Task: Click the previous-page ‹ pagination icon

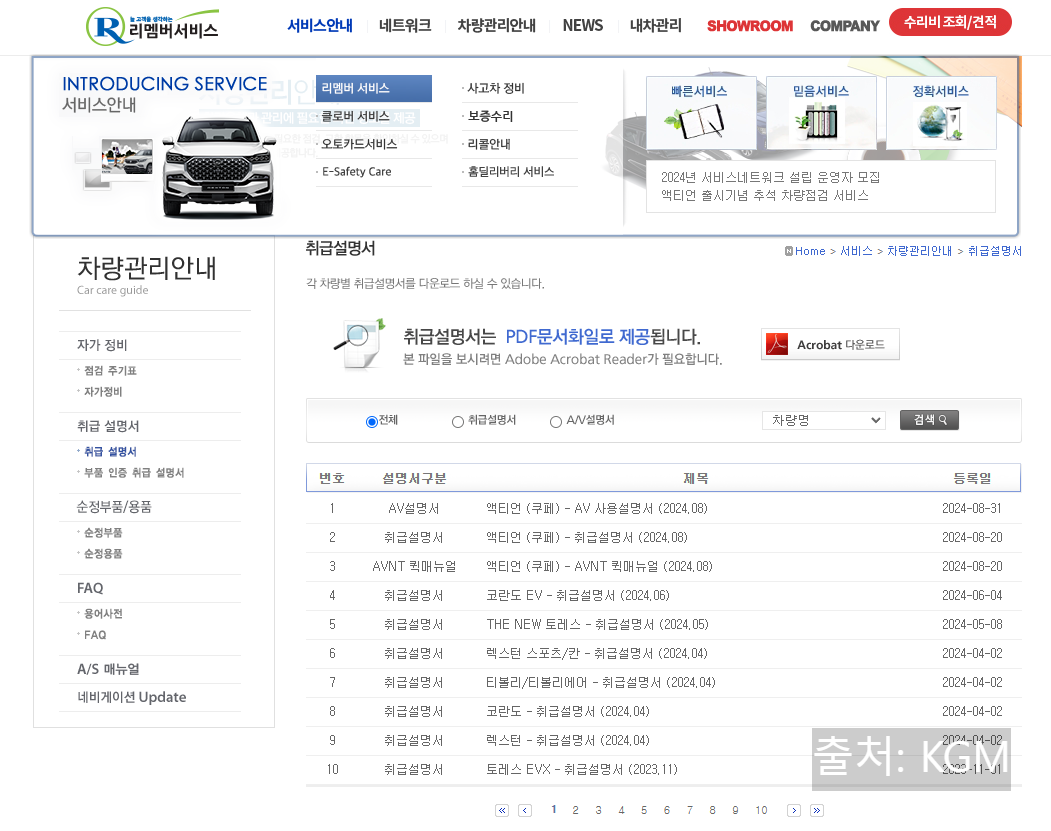Action: (524, 810)
